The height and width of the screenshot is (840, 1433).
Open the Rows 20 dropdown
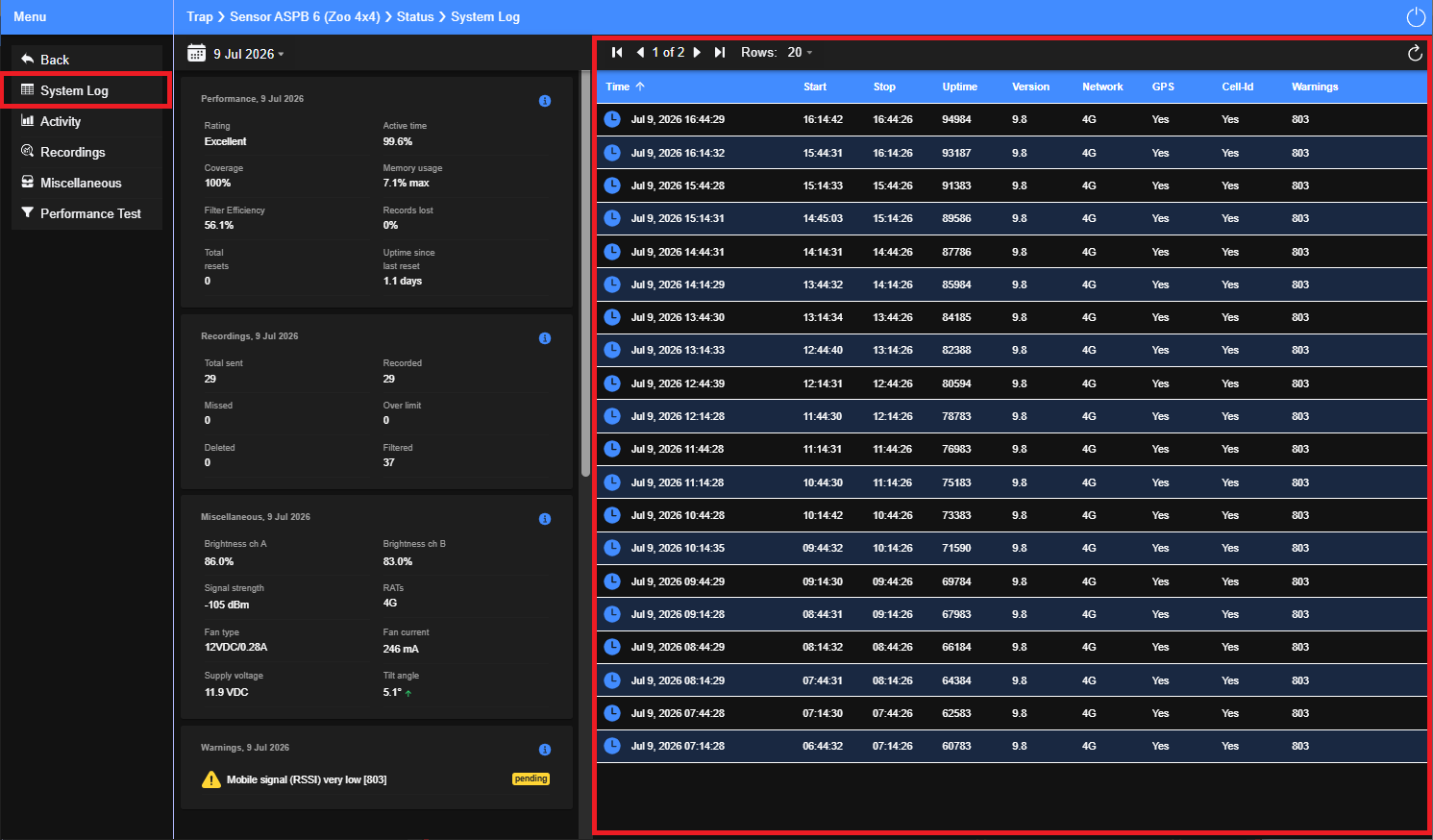click(800, 52)
